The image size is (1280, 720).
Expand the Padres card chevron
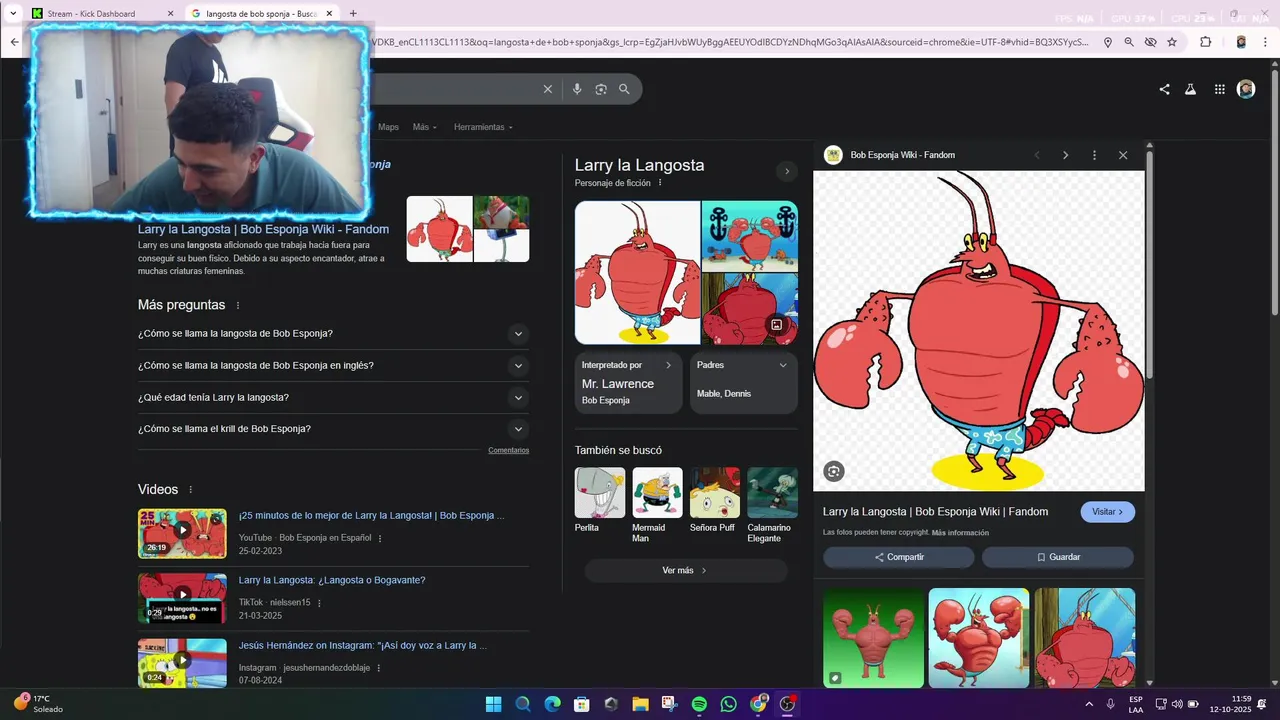click(783, 365)
